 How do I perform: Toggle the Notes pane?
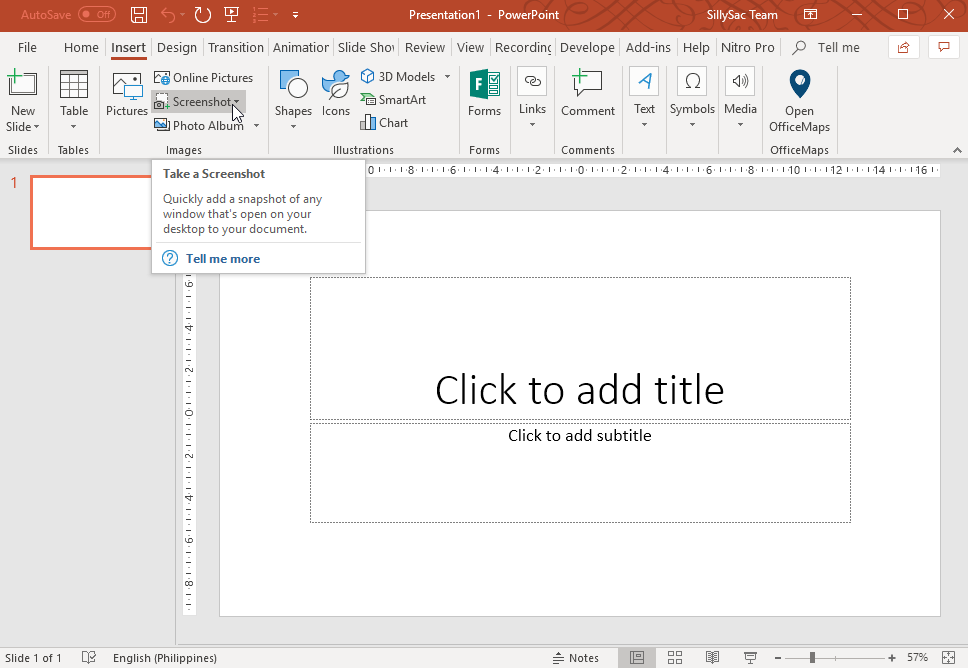click(576, 657)
